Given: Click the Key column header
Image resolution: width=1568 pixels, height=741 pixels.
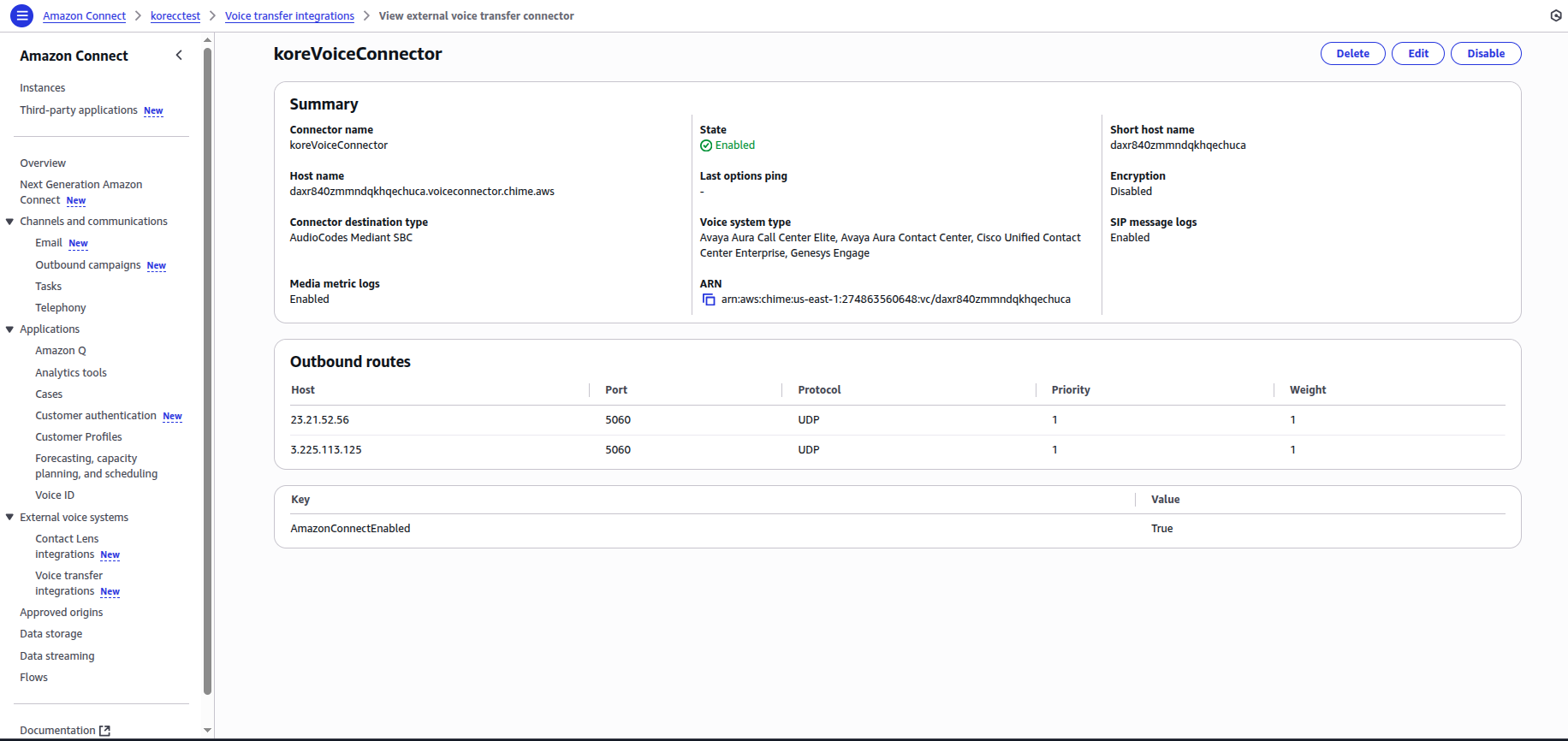Looking at the screenshot, I should tap(300, 500).
